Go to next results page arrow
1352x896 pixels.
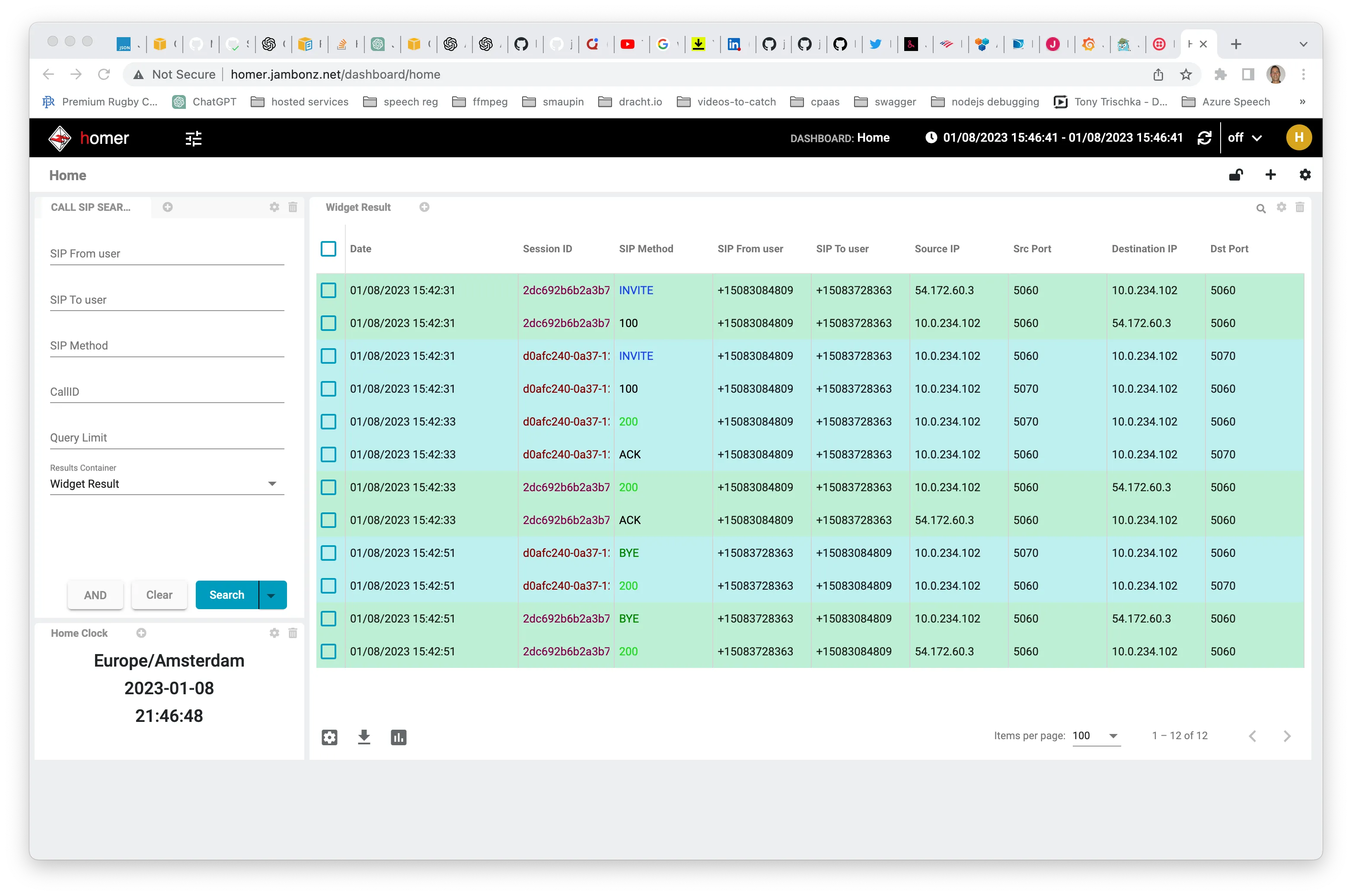pos(1287,736)
